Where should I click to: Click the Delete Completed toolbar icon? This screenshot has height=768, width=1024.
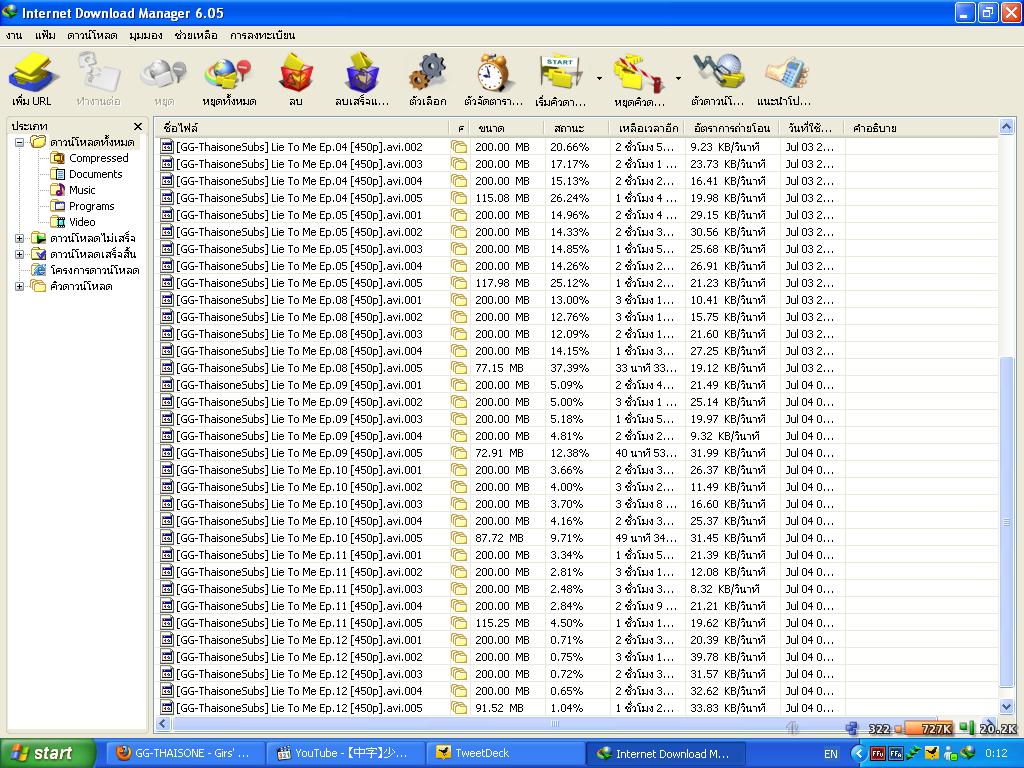[362, 80]
